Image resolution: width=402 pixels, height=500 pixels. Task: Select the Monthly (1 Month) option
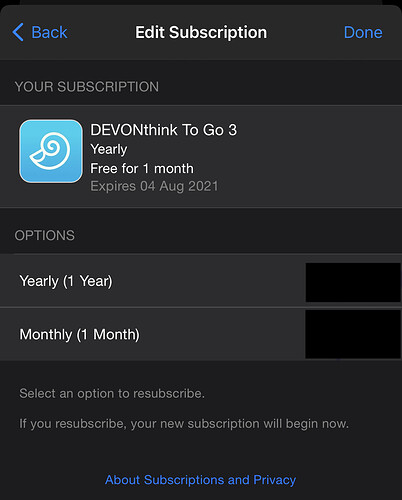(201, 334)
